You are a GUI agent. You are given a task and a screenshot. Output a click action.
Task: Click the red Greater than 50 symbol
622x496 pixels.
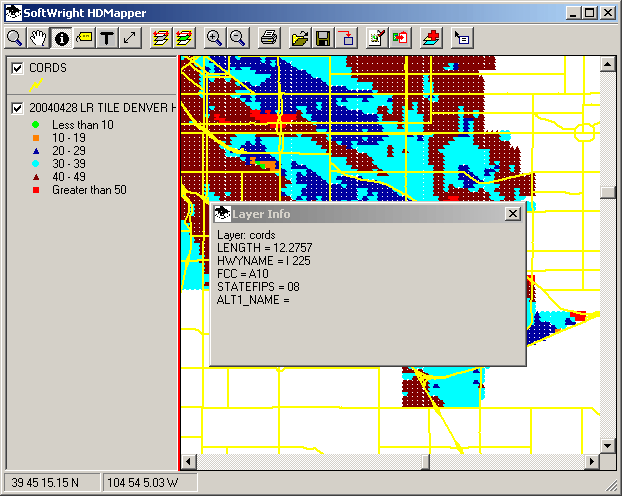pyautogui.click(x=36, y=190)
